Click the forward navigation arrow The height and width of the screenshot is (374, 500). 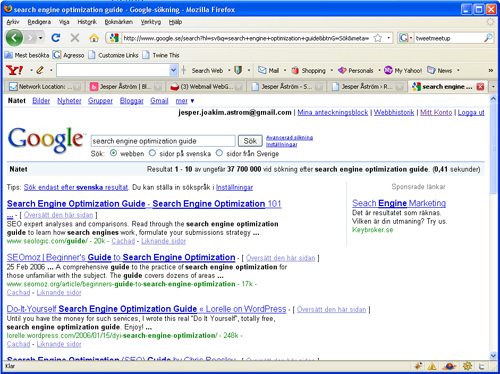[x=30, y=38]
